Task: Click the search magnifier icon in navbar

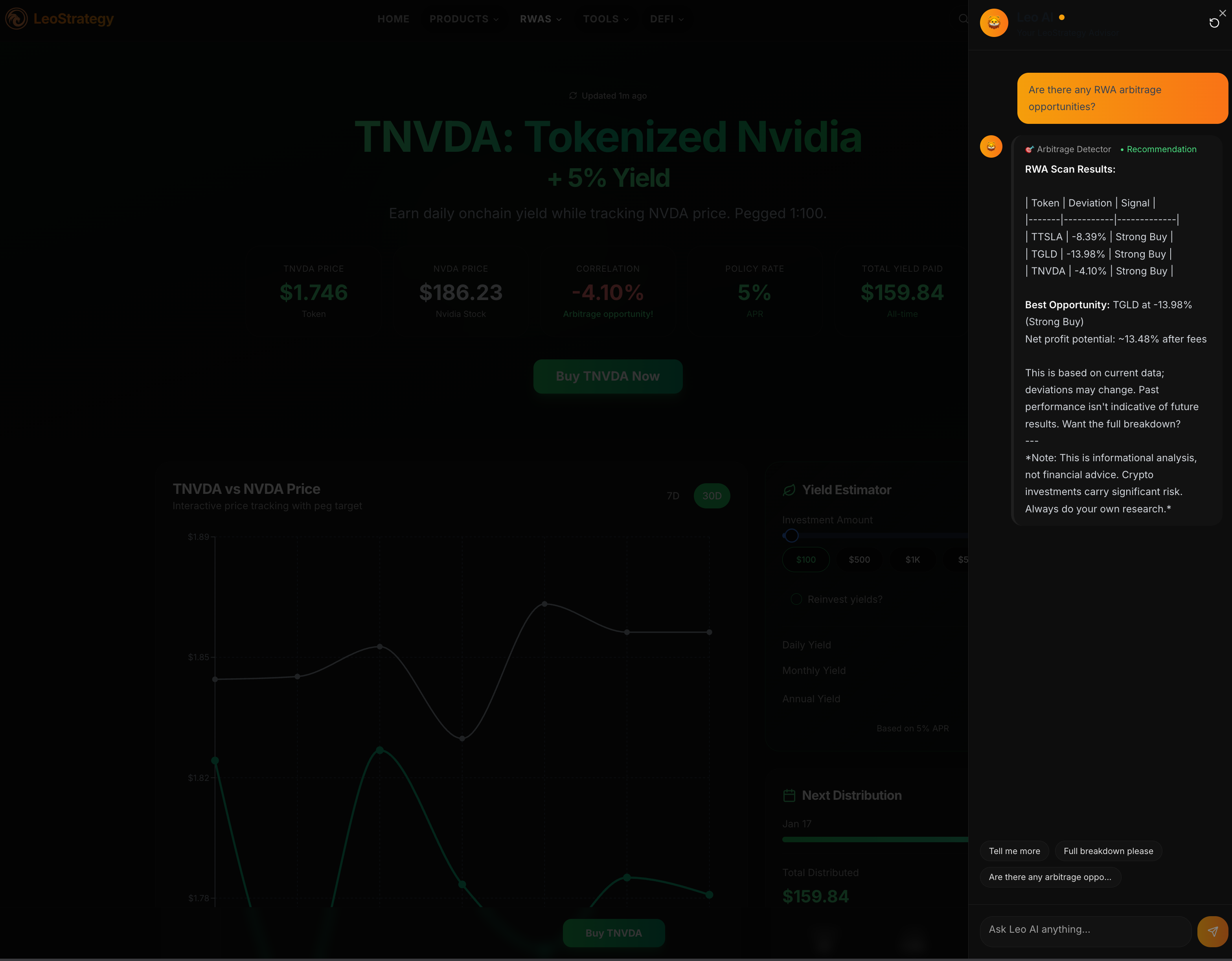Action: (963, 18)
